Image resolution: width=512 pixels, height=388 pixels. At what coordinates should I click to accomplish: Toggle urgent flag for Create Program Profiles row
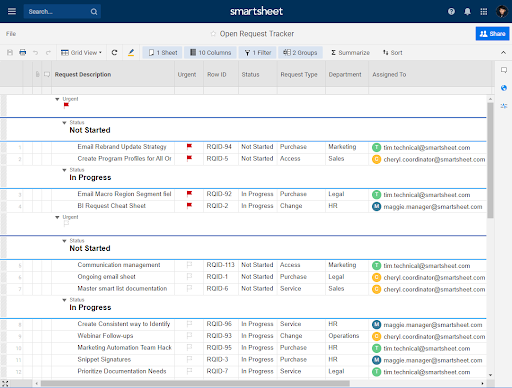pos(189,158)
